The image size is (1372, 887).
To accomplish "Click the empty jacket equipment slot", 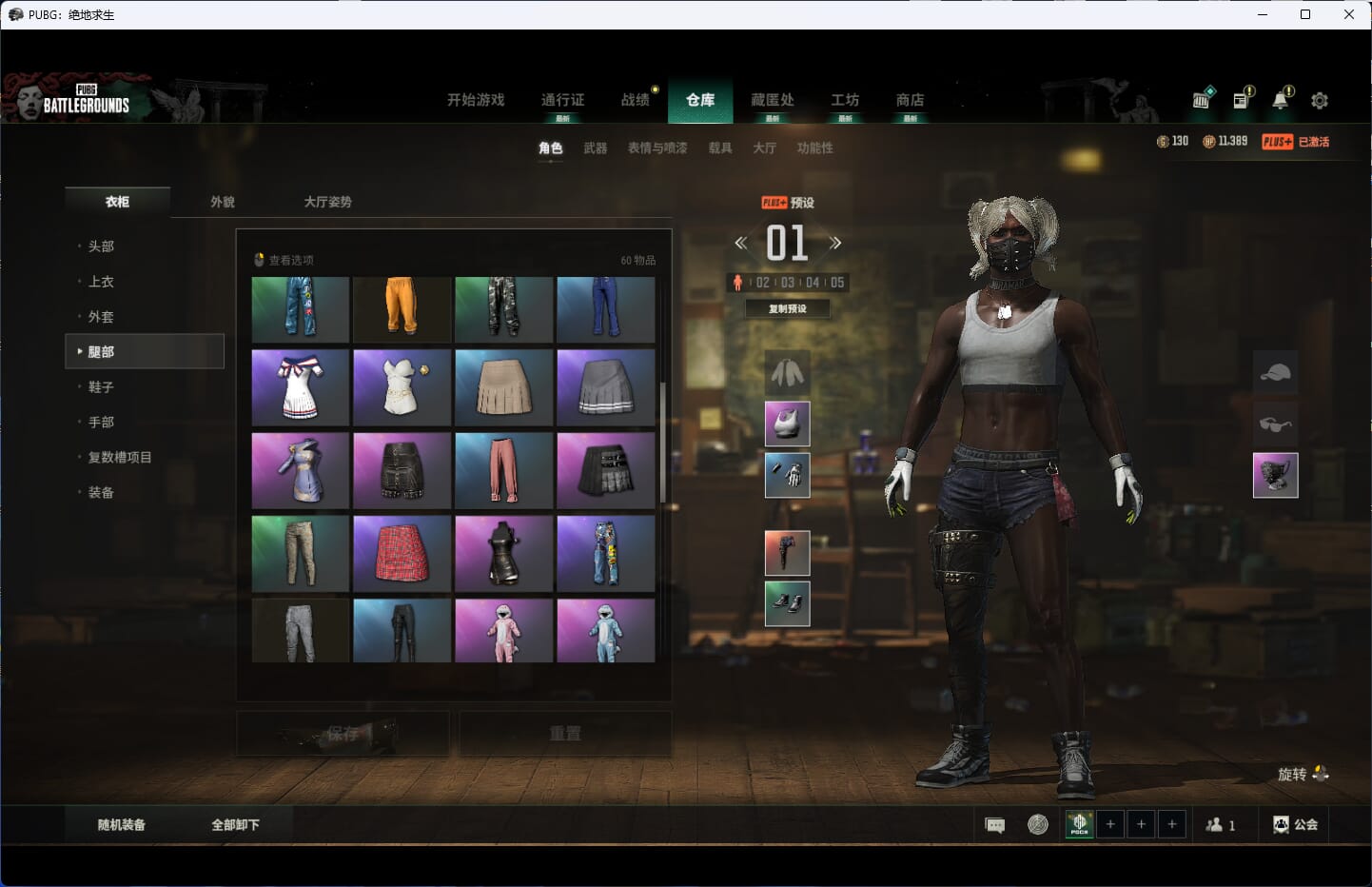I will tap(788, 373).
